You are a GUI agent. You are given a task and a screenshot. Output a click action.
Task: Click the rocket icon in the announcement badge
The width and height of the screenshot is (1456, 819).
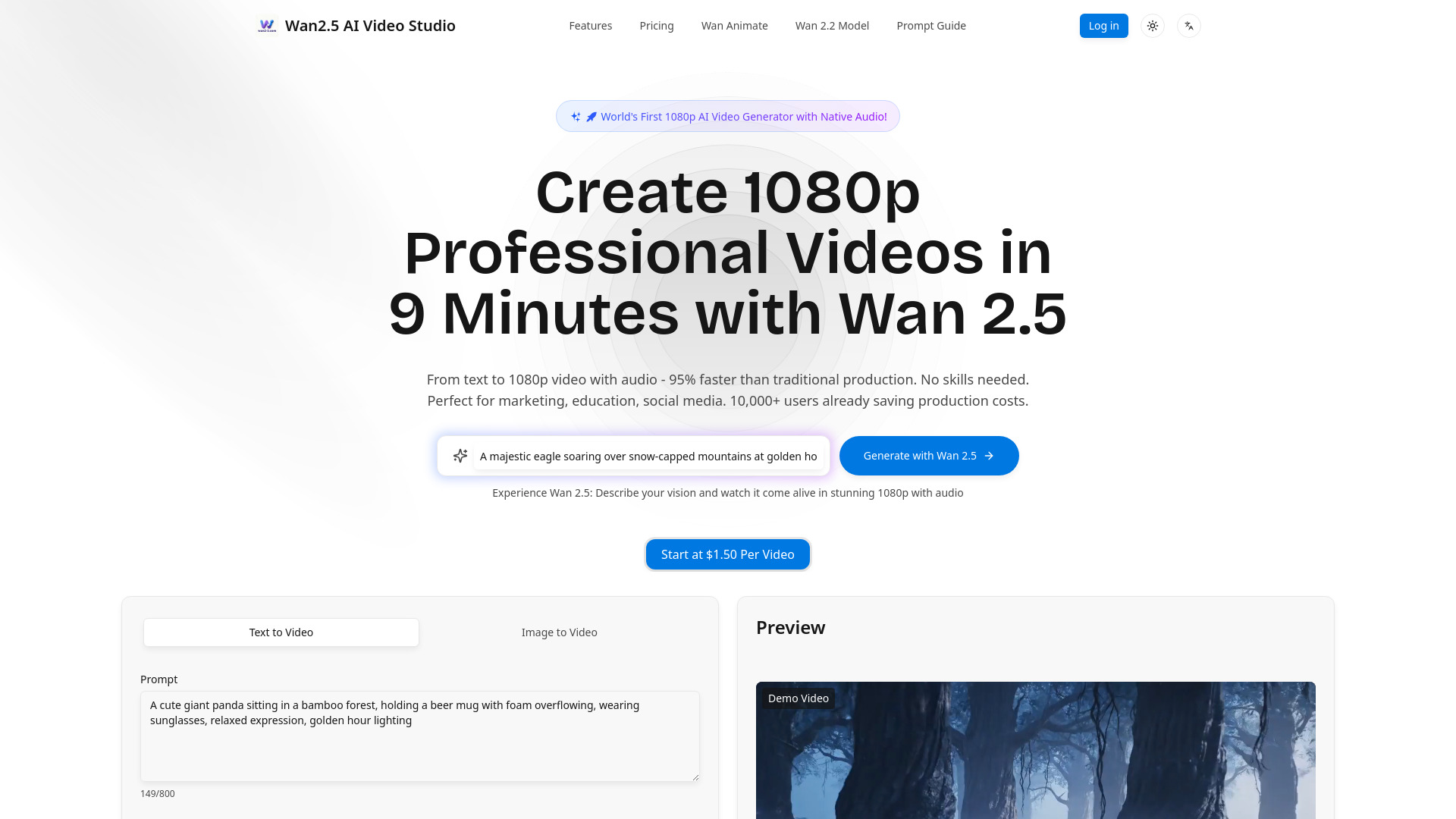coord(591,116)
